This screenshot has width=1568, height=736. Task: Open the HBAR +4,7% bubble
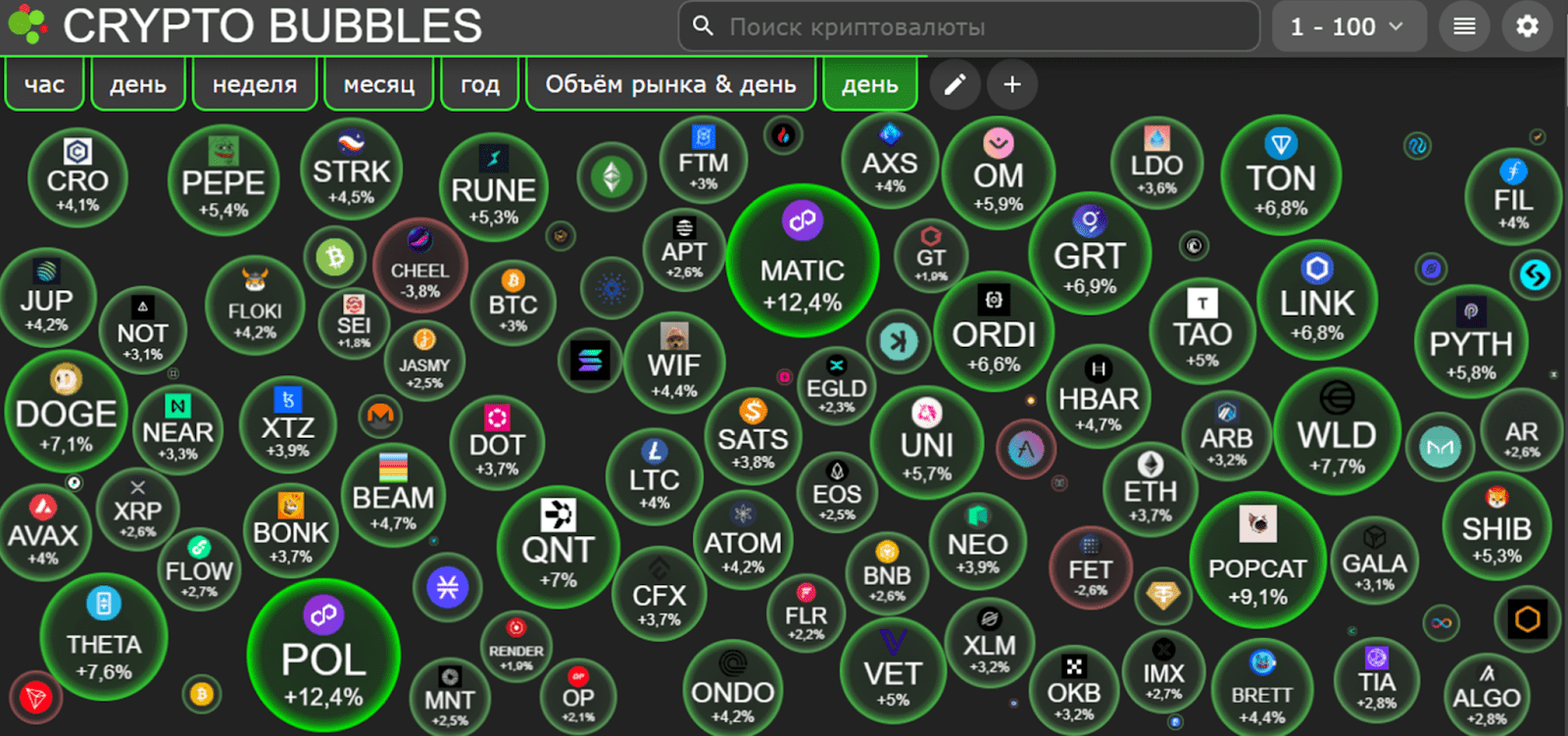click(1099, 398)
